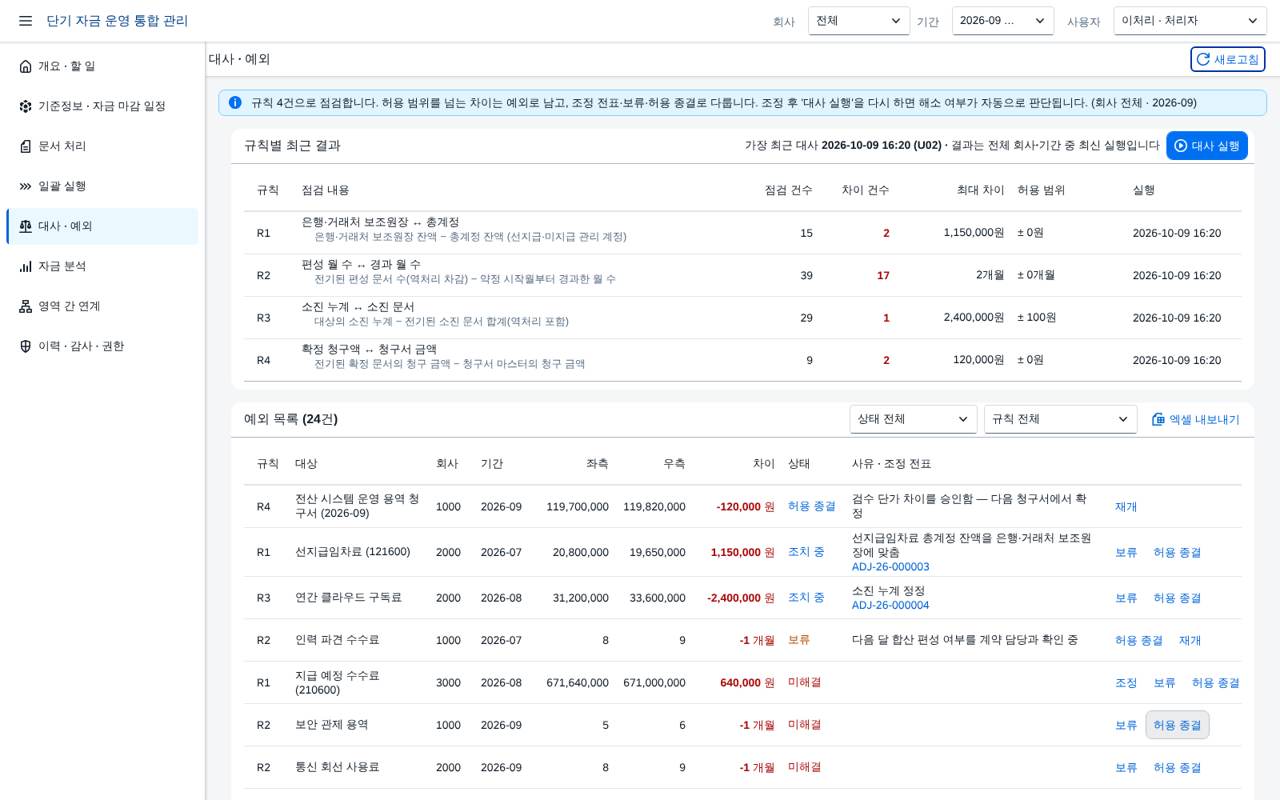Screen dimensions: 1280x800
Task: Click the 대사 실행 button
Action: tap(1207, 146)
